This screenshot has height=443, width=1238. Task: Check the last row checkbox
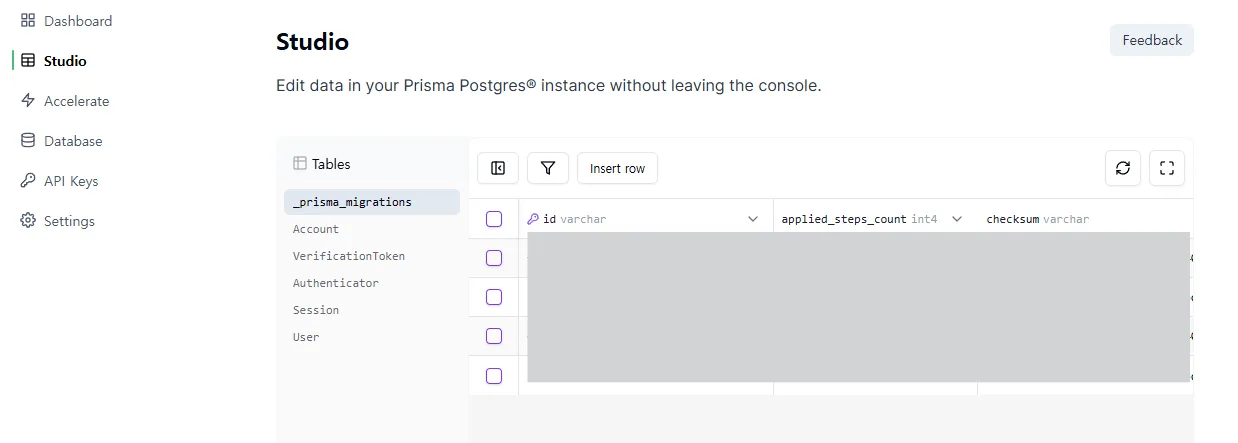494,376
